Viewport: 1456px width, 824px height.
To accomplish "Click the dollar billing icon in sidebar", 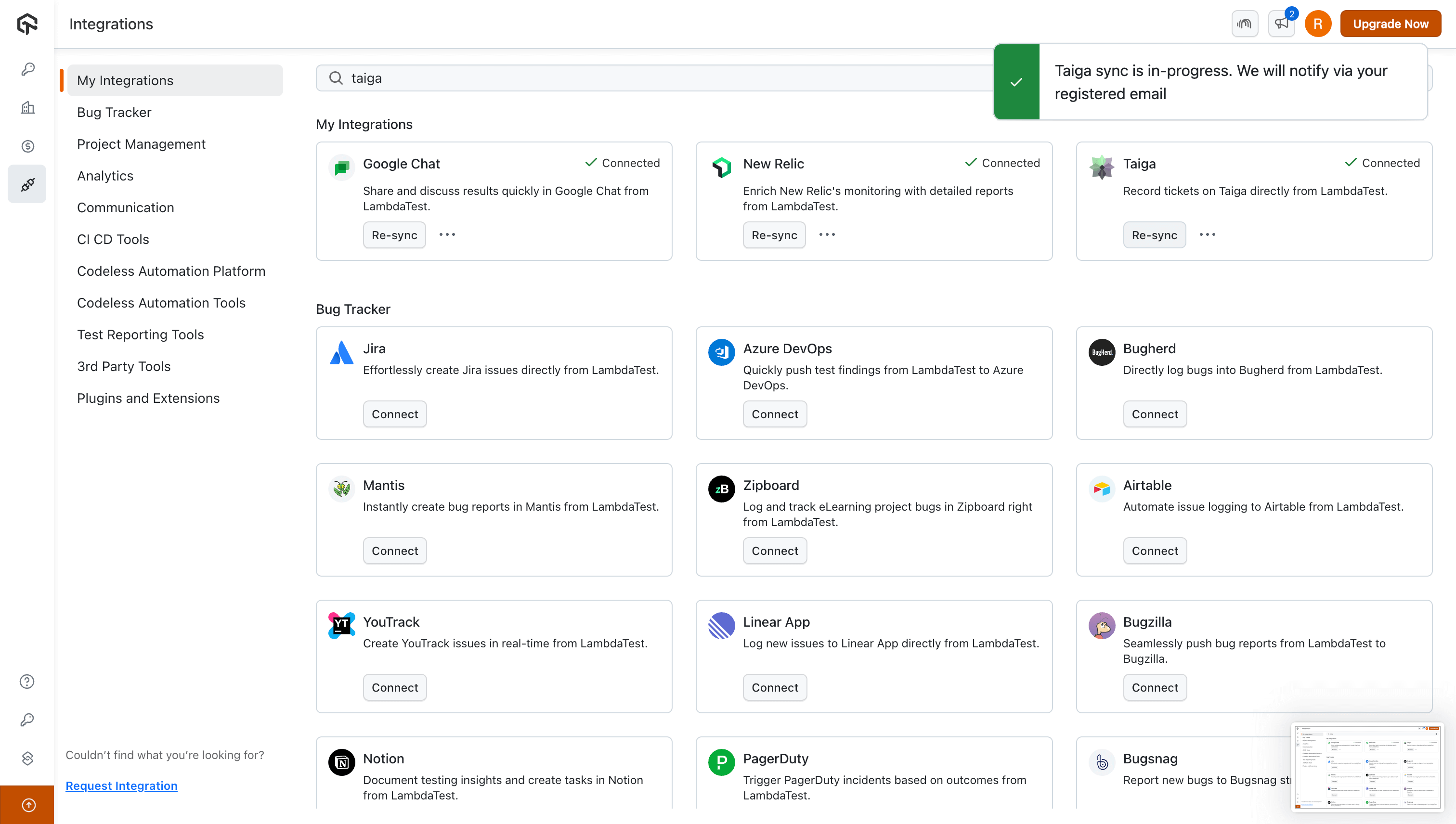I will [x=27, y=147].
